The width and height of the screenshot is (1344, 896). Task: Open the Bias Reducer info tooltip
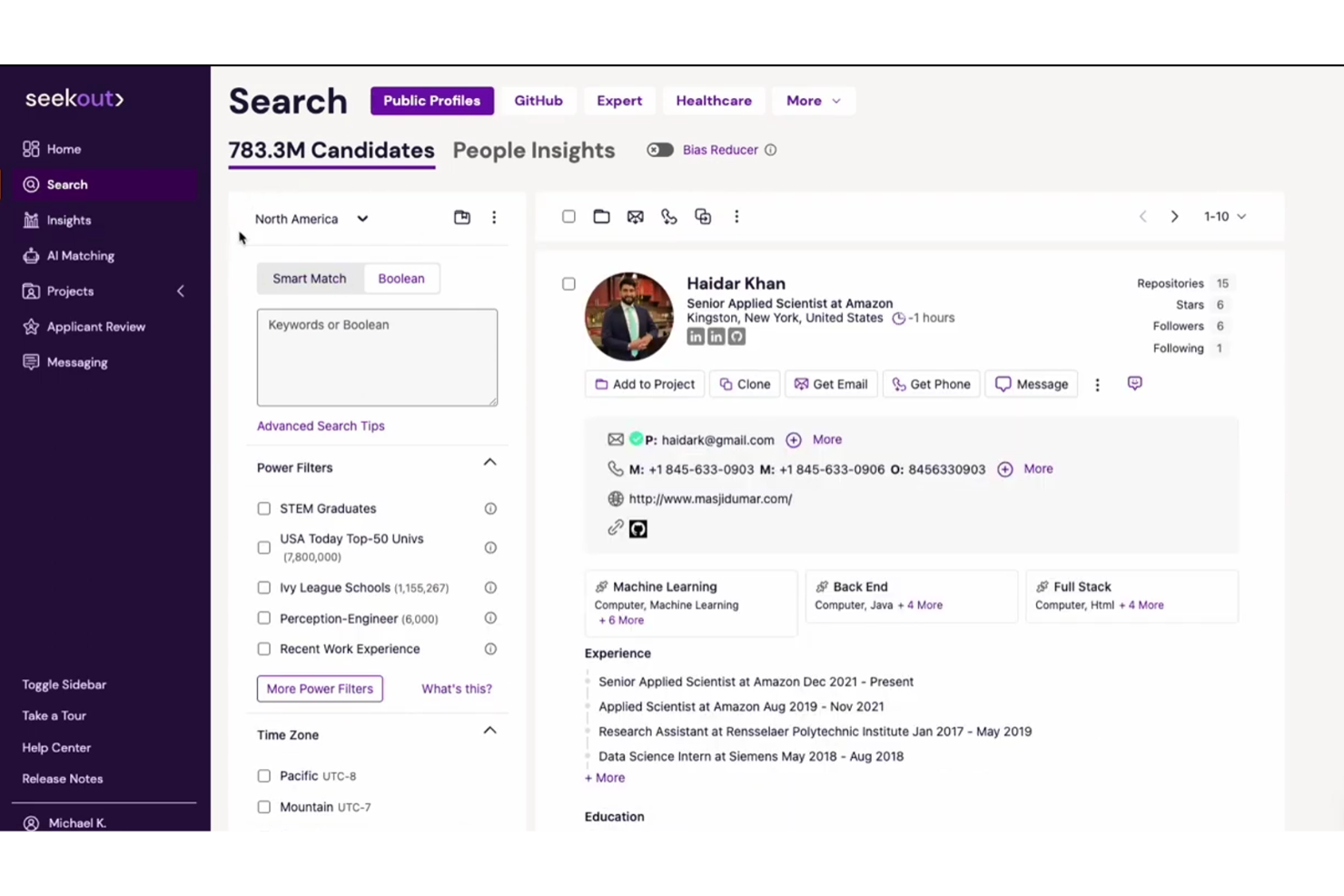(x=771, y=150)
